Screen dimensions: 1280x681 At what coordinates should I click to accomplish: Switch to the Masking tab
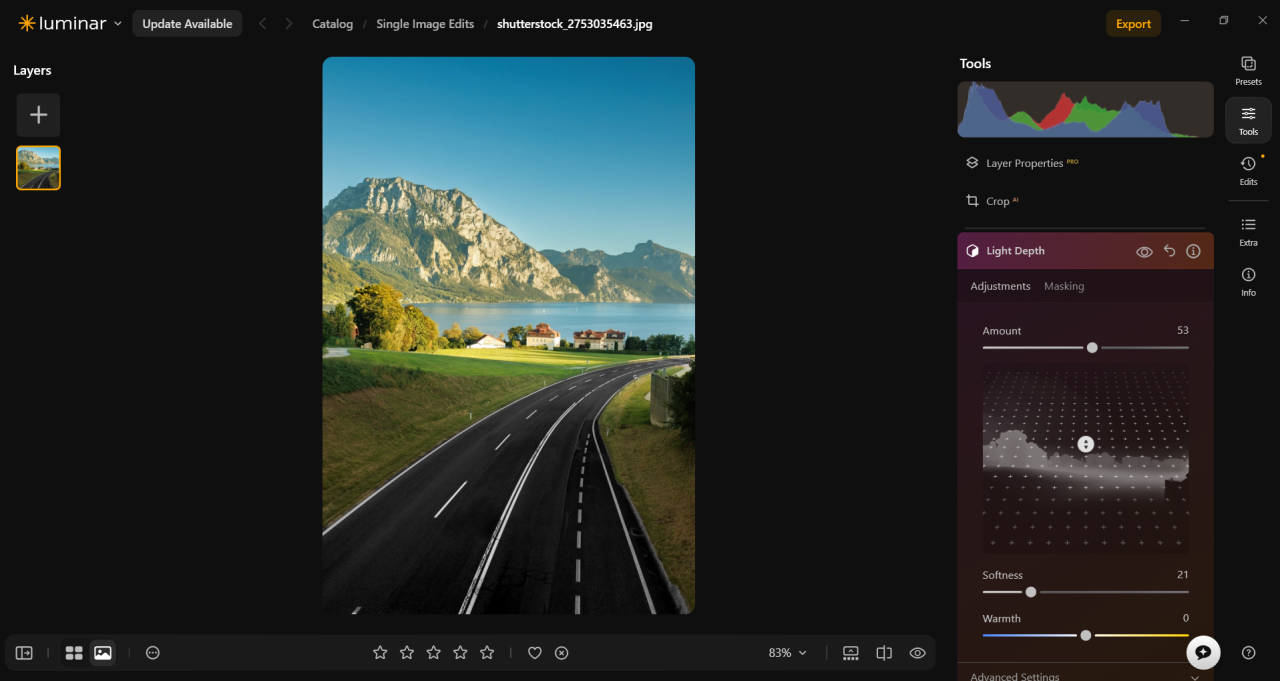(x=1064, y=286)
